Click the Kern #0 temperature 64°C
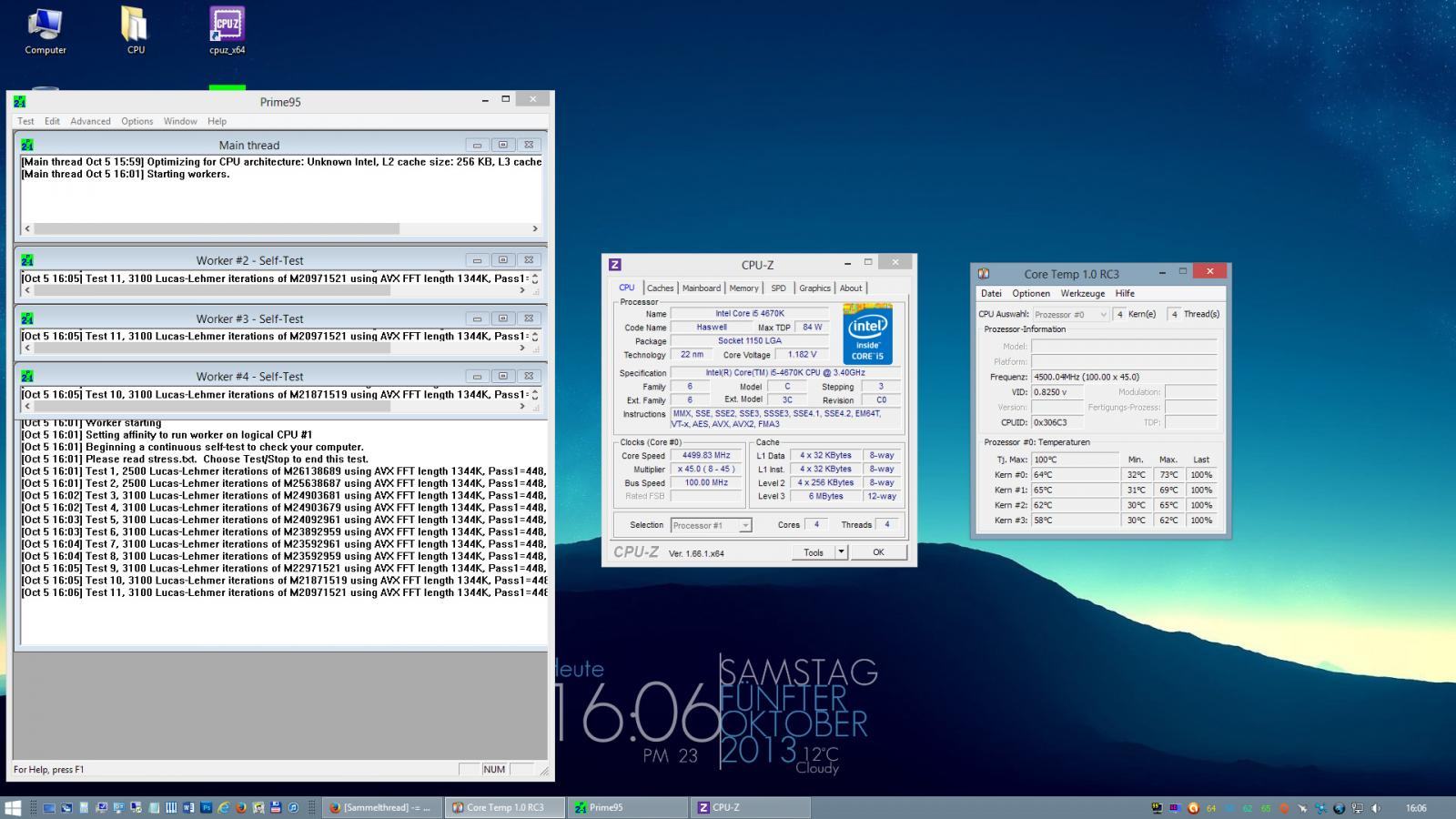This screenshot has height=819, width=1456. (1076, 475)
